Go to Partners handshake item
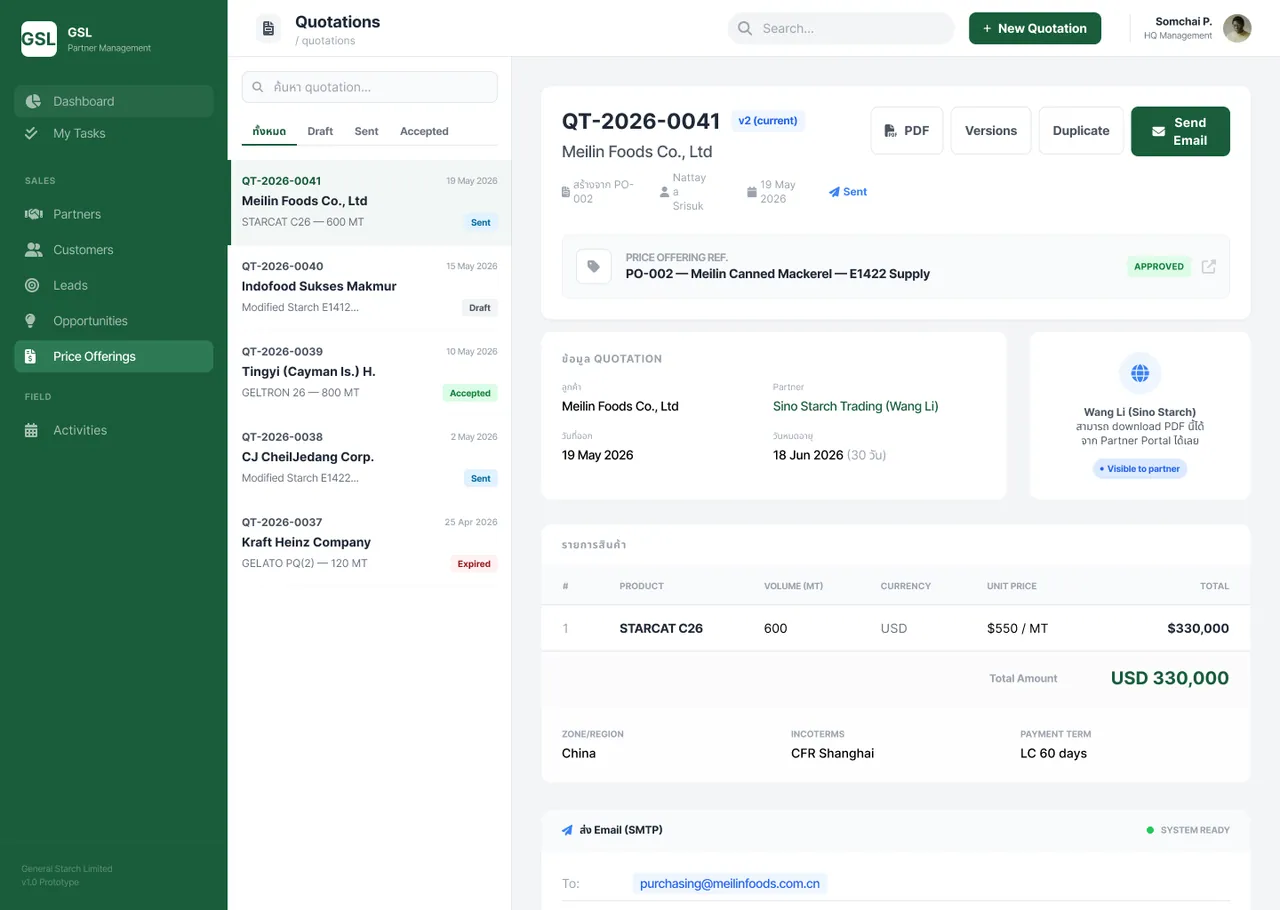This screenshot has width=1280, height=910. click(x=114, y=214)
